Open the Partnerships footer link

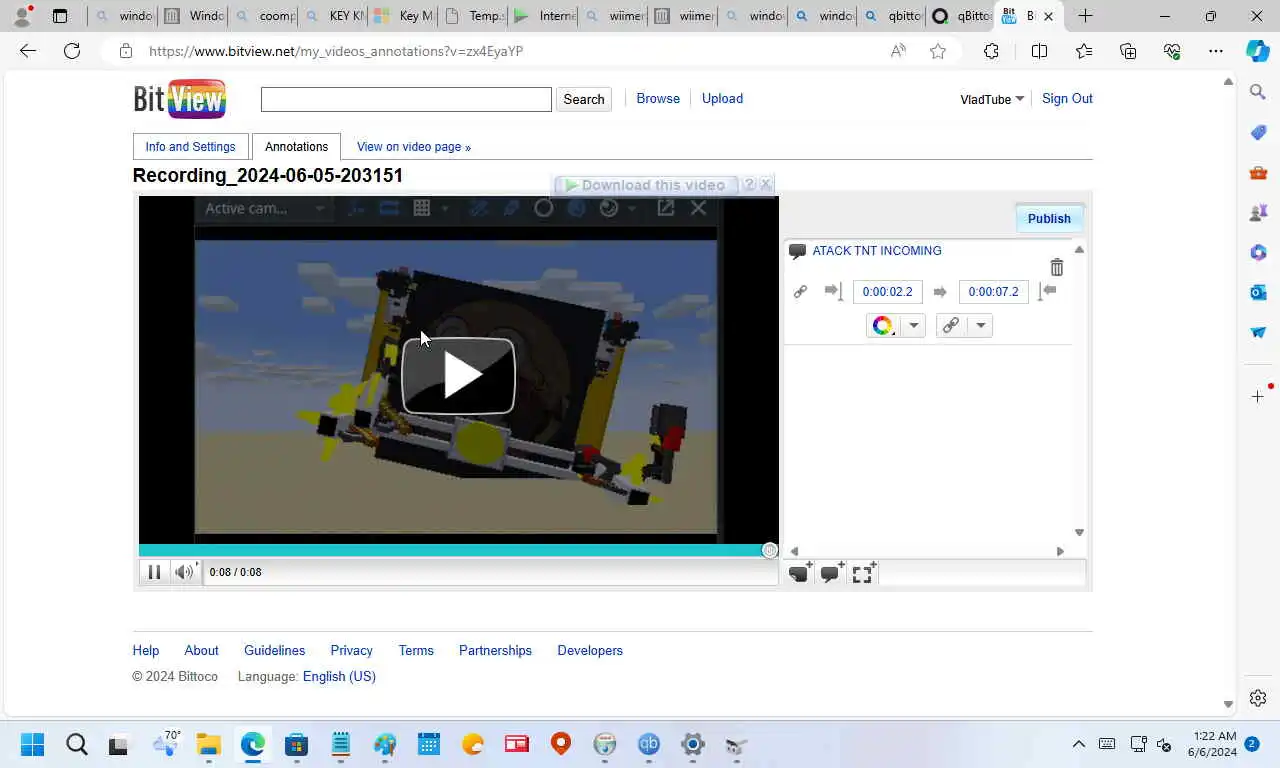pyautogui.click(x=495, y=650)
